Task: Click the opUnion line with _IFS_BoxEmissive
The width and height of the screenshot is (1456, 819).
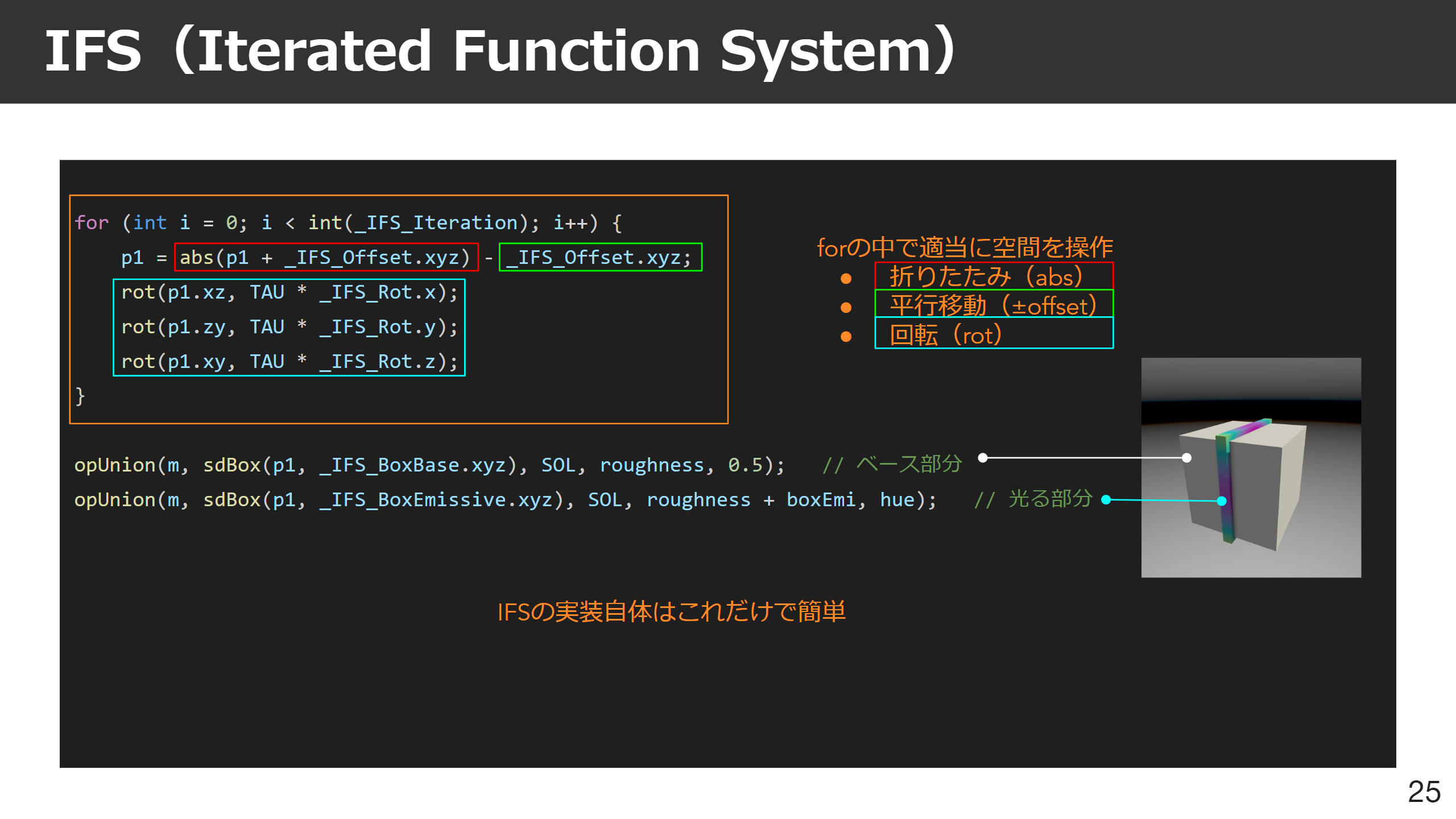Action: [505, 500]
